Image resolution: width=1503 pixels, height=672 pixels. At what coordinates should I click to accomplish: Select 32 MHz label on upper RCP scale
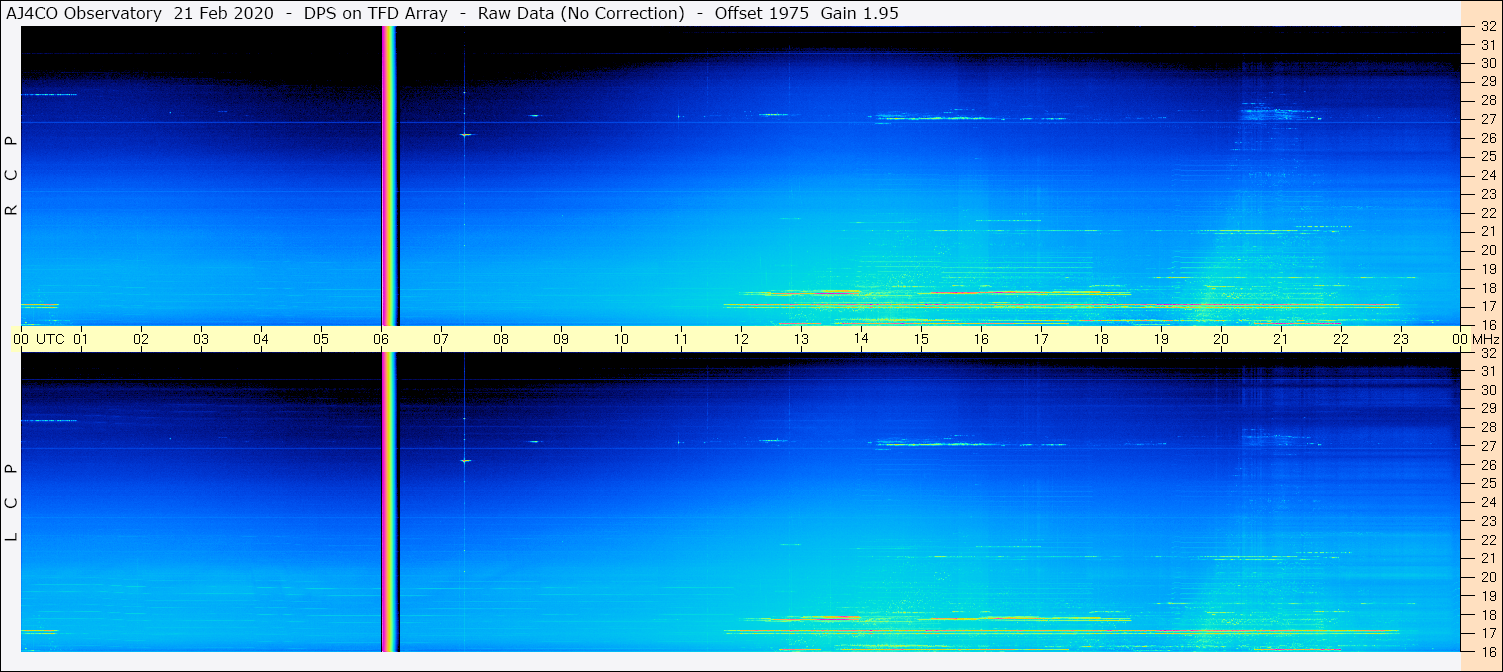click(1487, 27)
